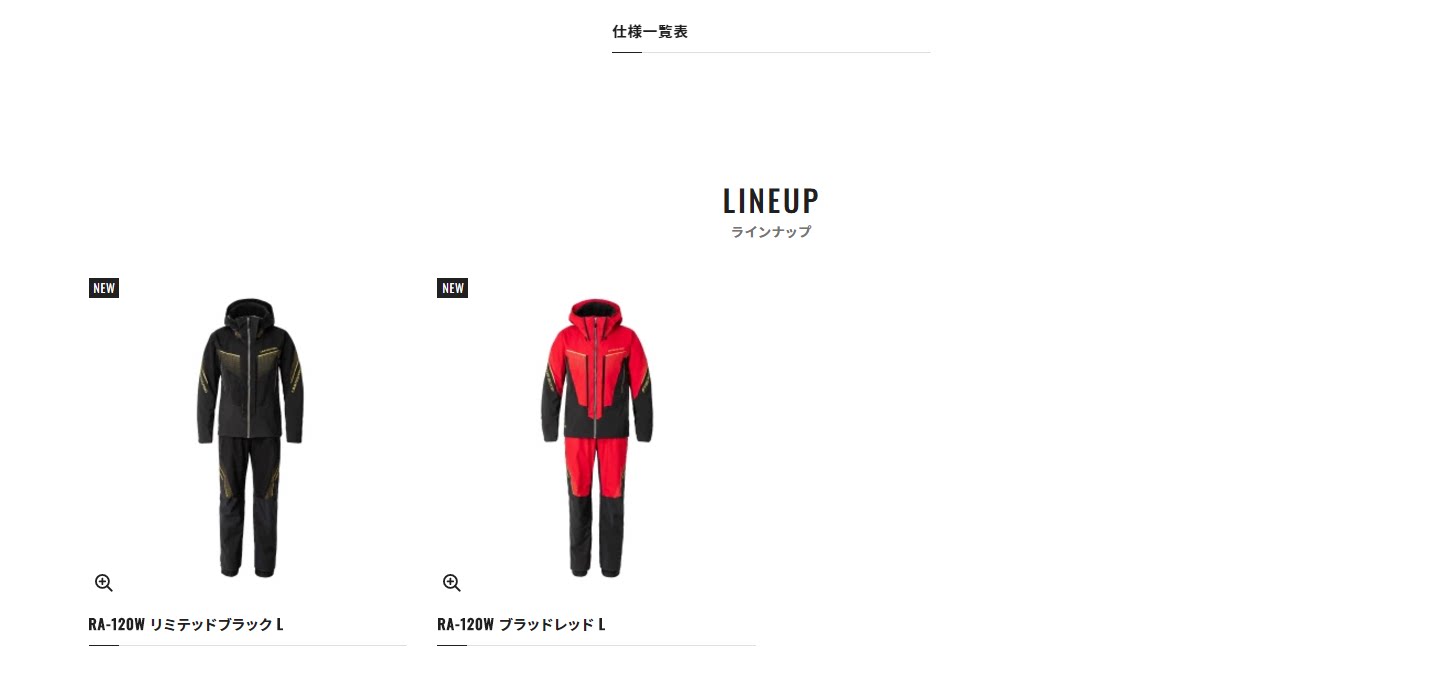Click the ラインナップ subtitle text
1454x680 pixels.
click(771, 232)
